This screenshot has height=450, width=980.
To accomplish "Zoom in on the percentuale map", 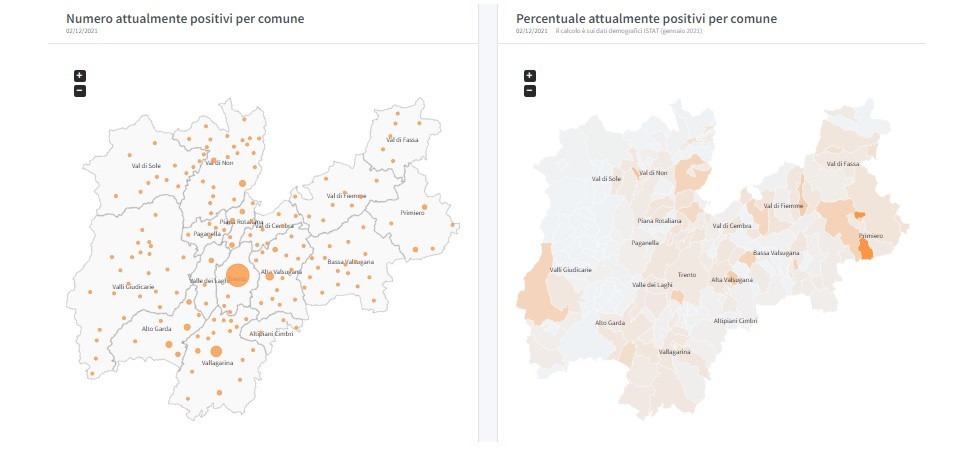I will click(530, 75).
